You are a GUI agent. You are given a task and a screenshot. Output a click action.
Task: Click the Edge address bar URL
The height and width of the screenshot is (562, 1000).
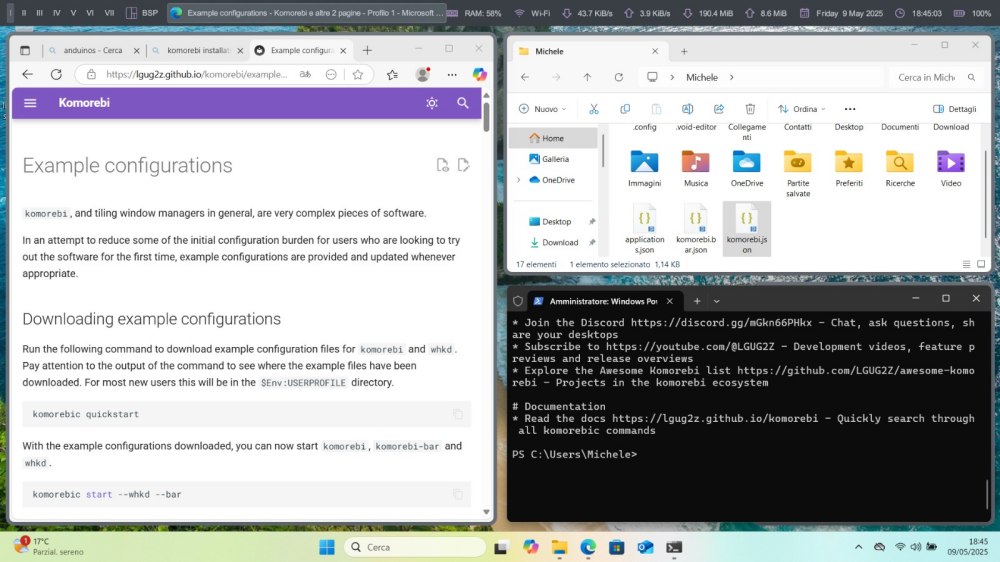click(x=196, y=75)
